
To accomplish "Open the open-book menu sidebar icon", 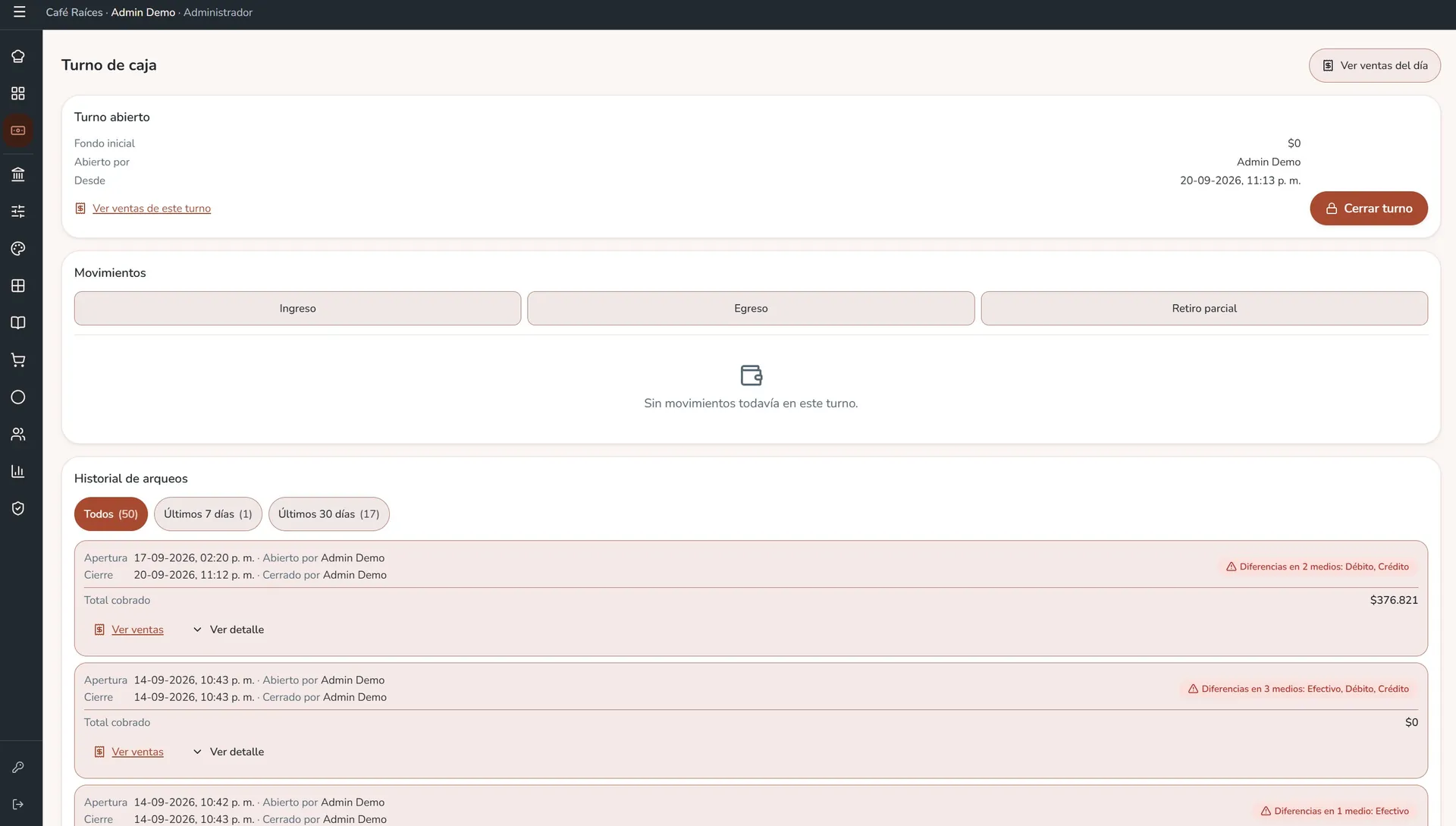I will click(x=18, y=323).
